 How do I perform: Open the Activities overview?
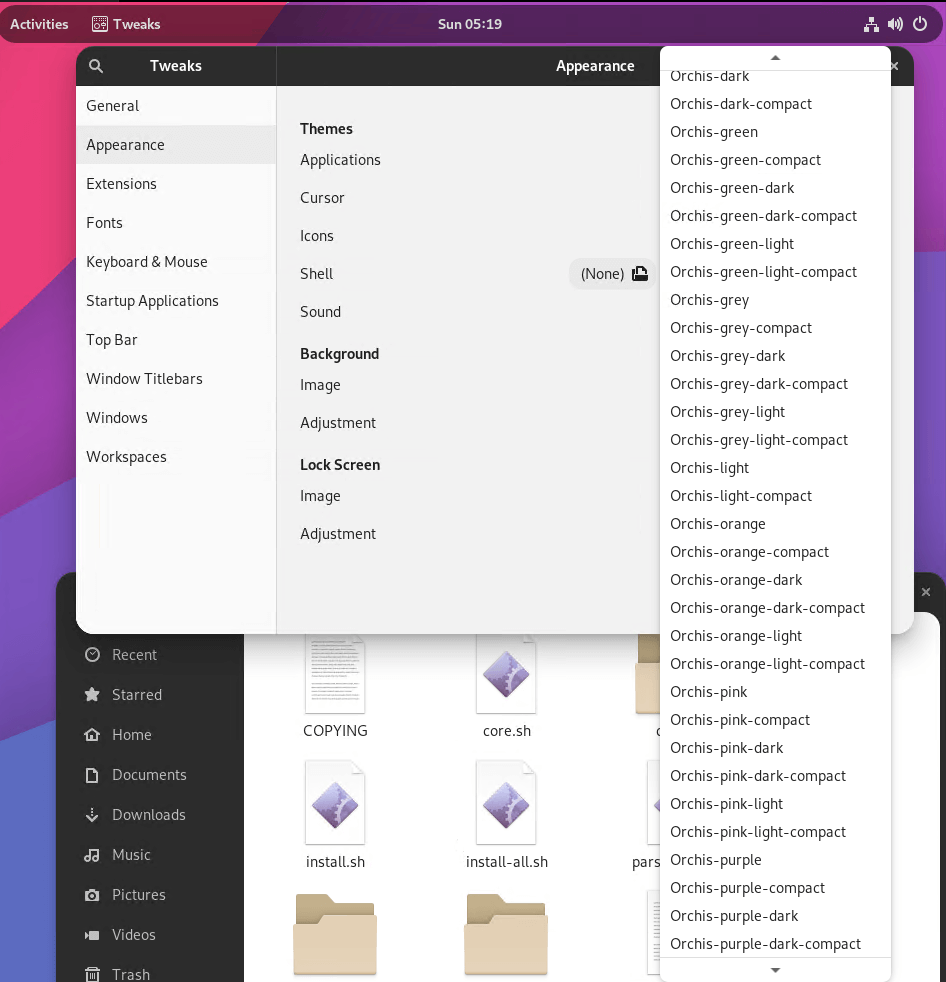pyautogui.click(x=39, y=23)
